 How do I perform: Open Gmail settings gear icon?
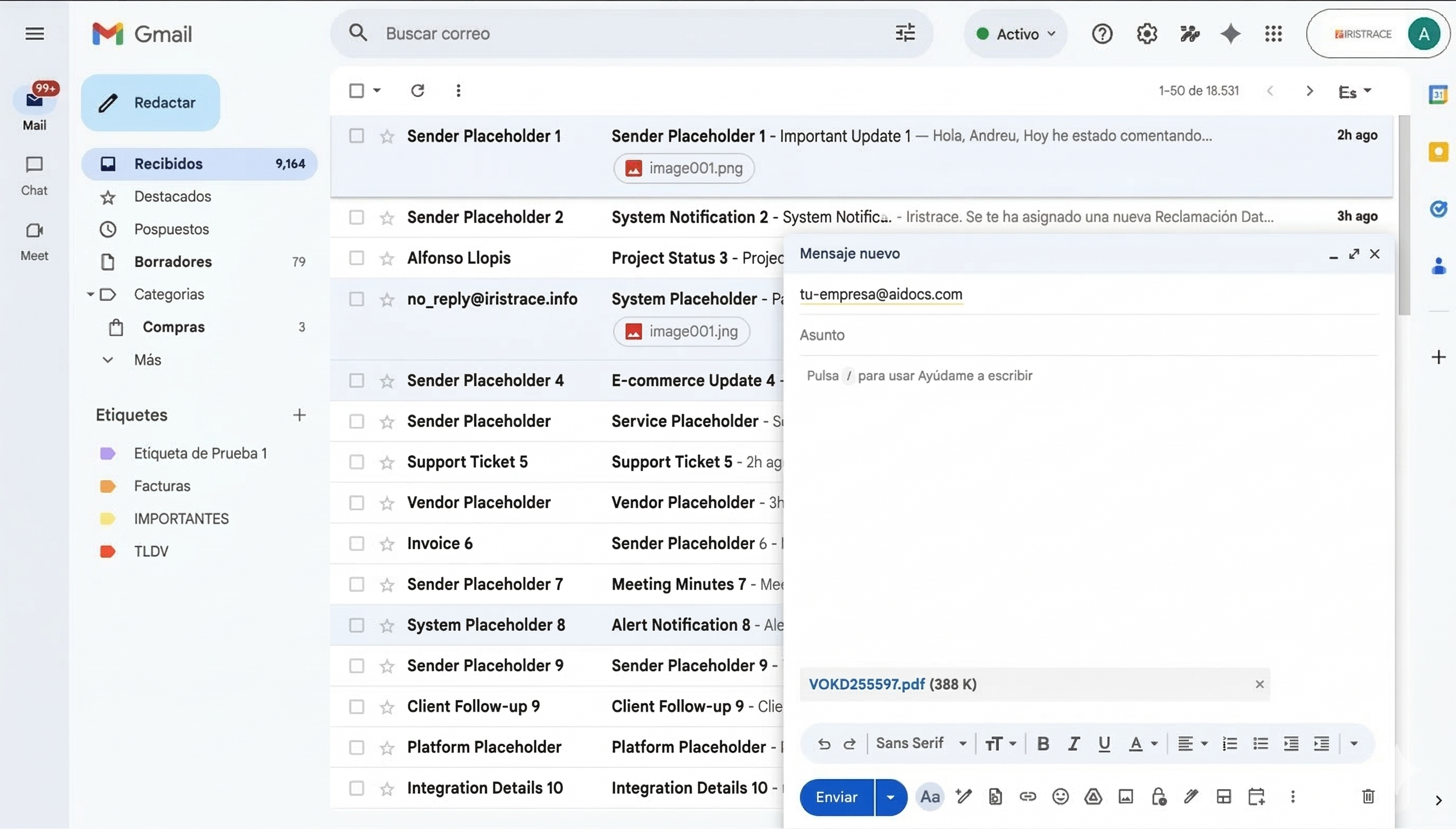coord(1146,33)
